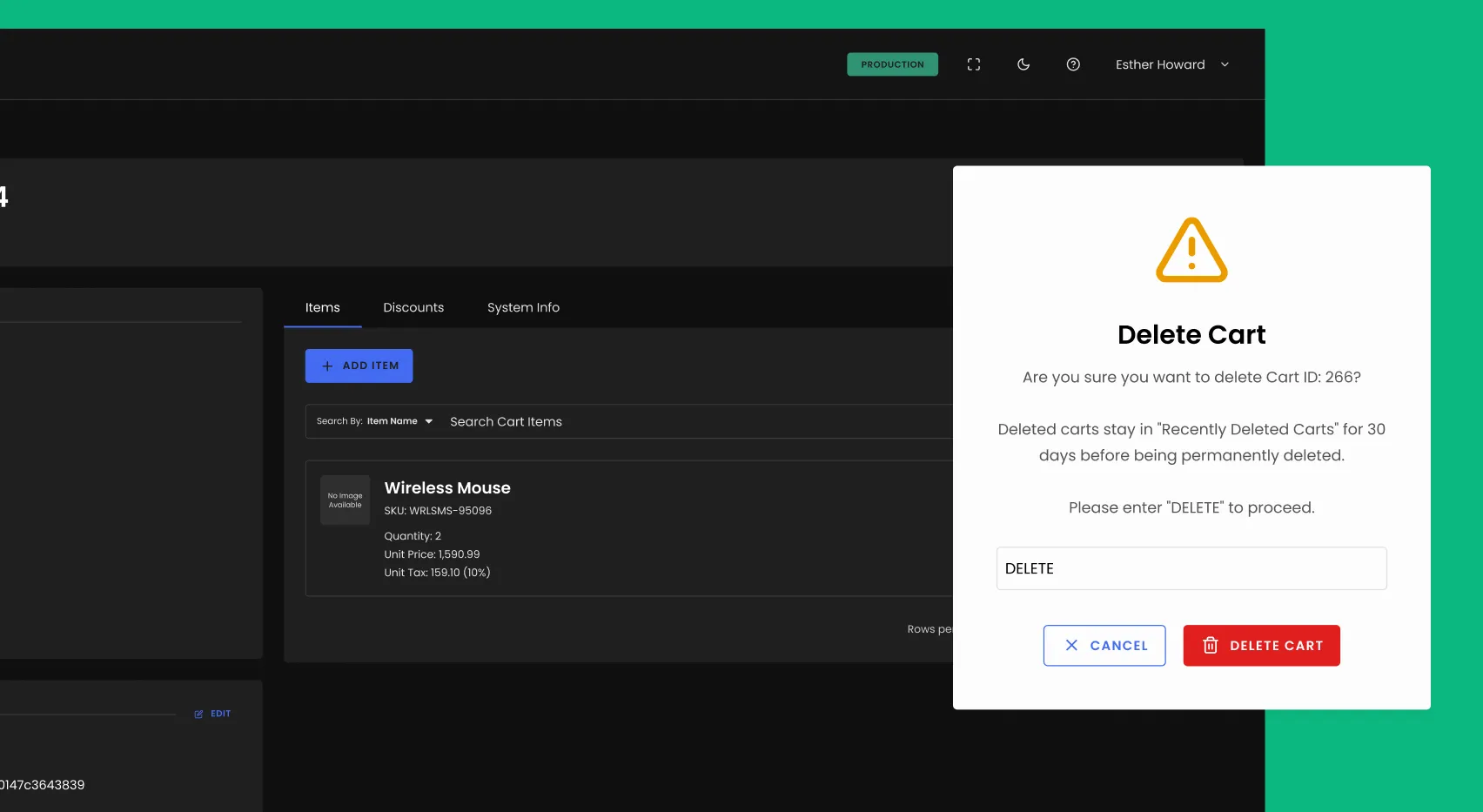Viewport: 1483px width, 812px height.
Task: Switch to the Discounts tab
Action: [x=413, y=307]
